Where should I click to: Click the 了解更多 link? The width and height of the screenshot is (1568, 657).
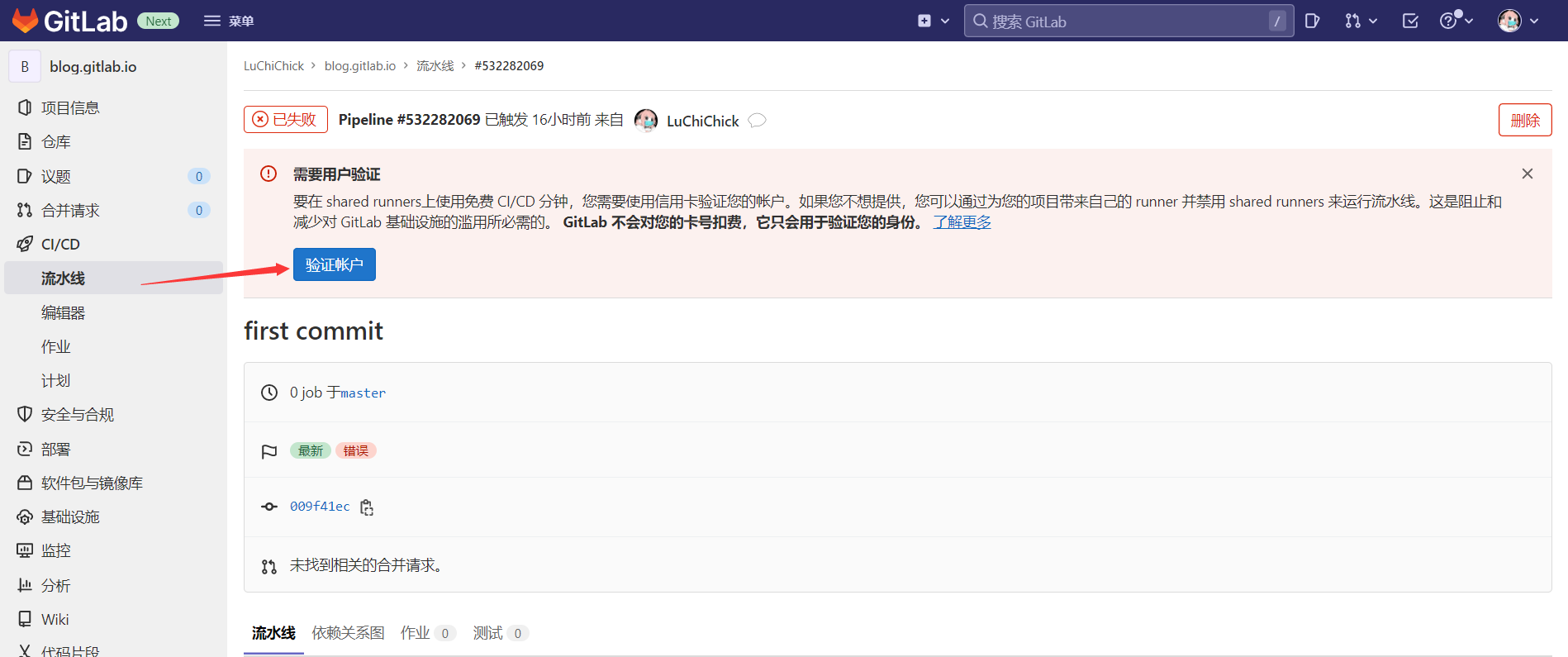(962, 222)
